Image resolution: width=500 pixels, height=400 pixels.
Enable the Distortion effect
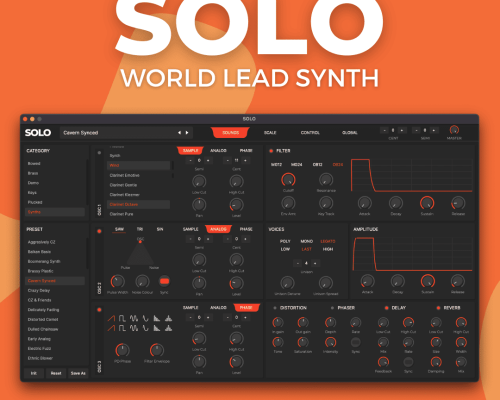tap(275, 308)
